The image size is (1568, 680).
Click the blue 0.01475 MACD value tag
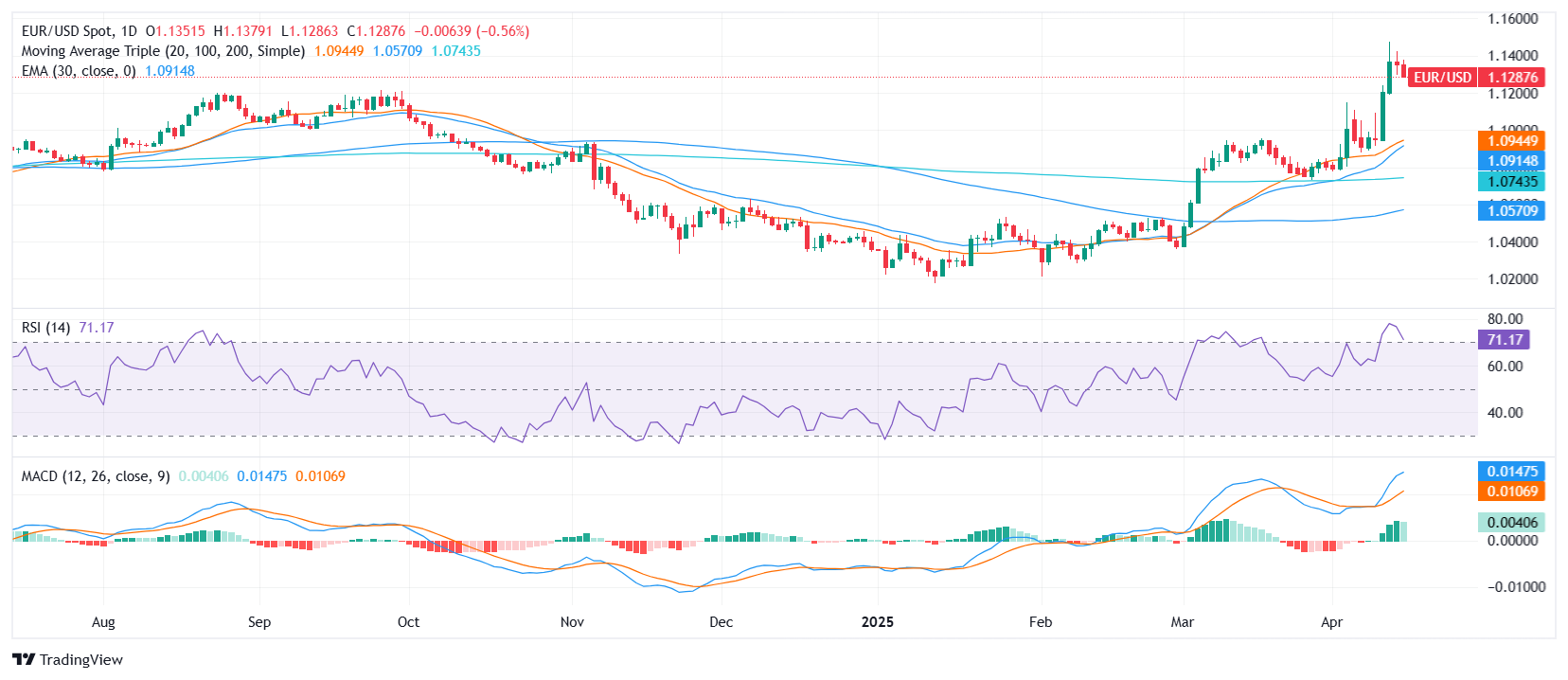coord(1511,472)
